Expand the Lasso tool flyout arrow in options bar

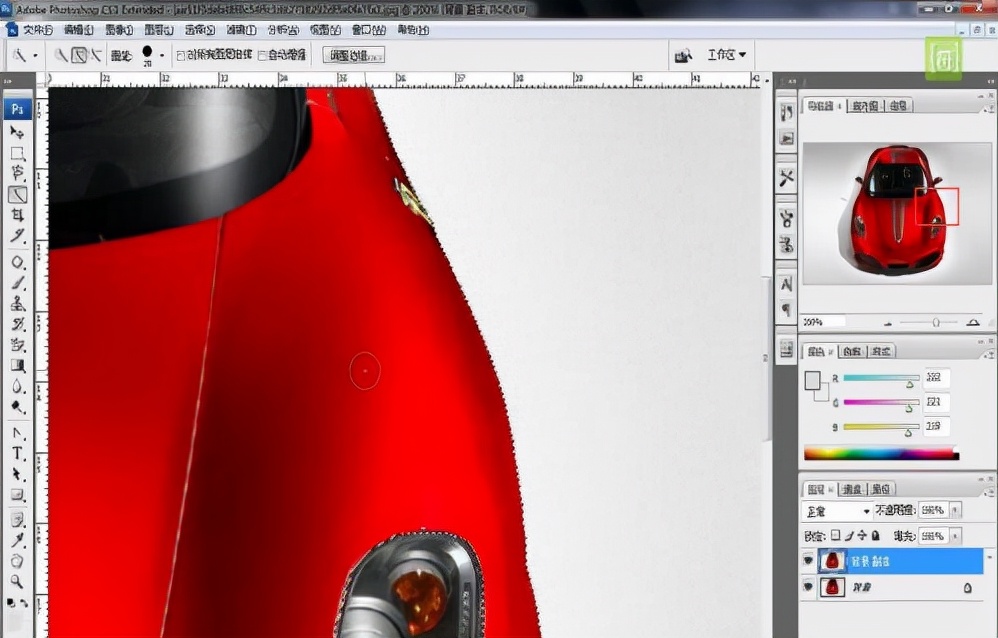pos(36,56)
